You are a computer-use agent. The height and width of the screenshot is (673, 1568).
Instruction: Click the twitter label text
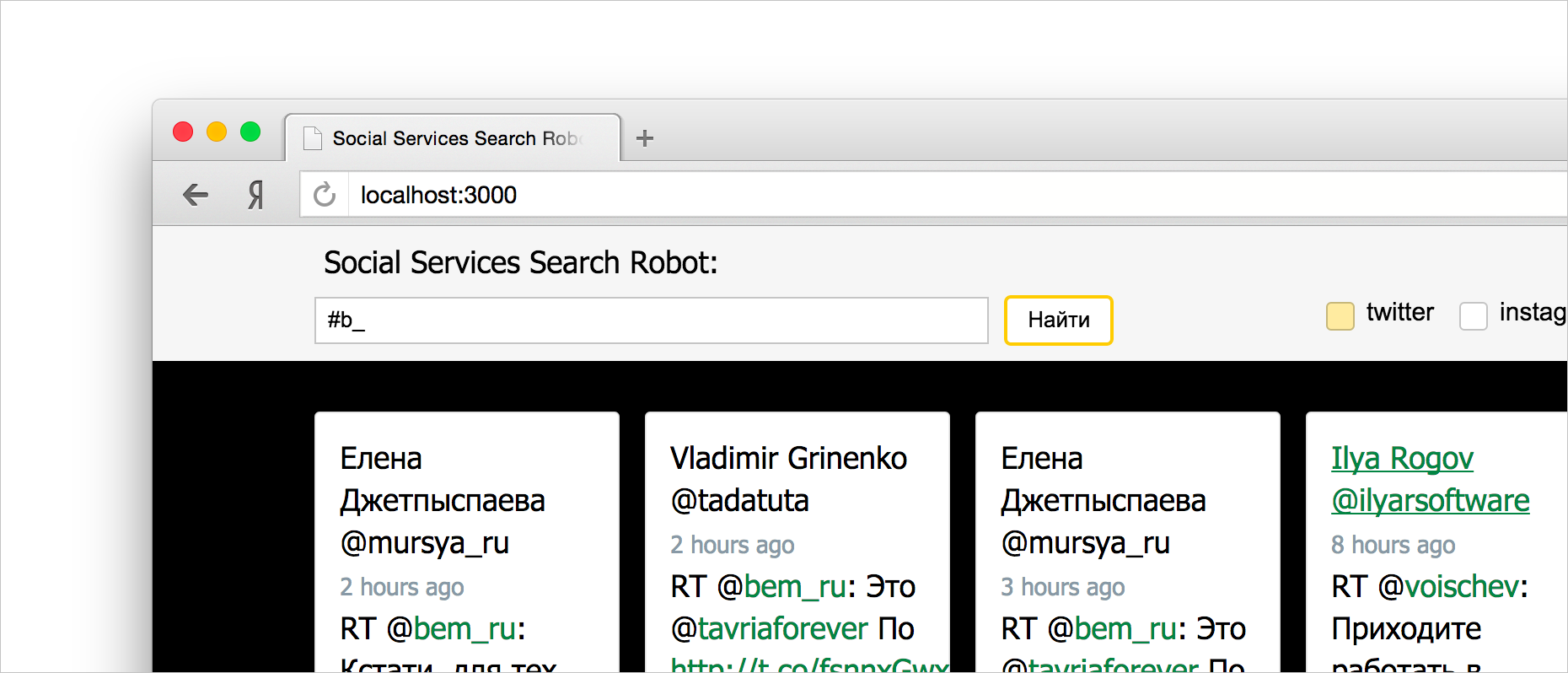pos(1400,312)
